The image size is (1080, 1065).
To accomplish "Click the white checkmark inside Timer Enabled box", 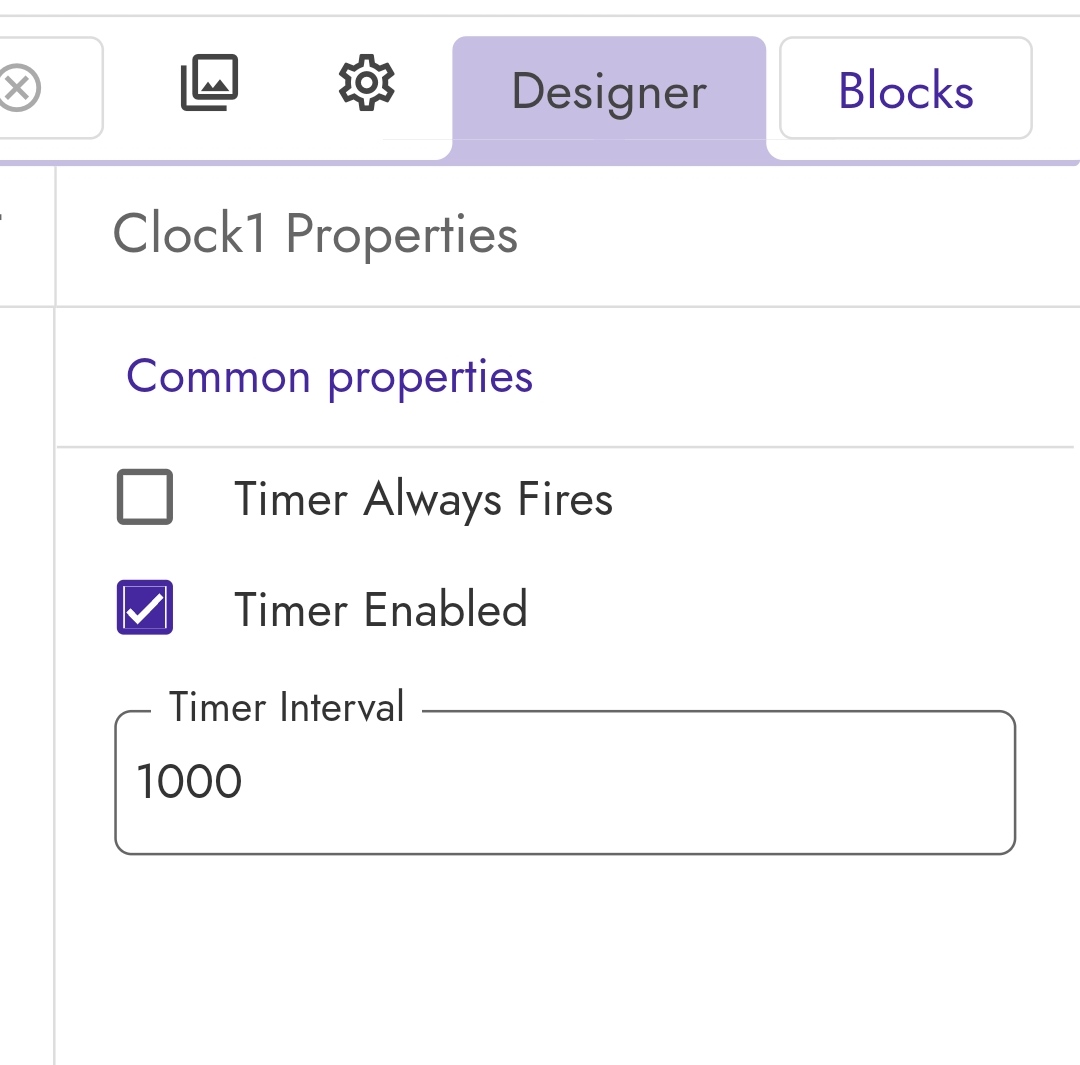I will coord(146,609).
